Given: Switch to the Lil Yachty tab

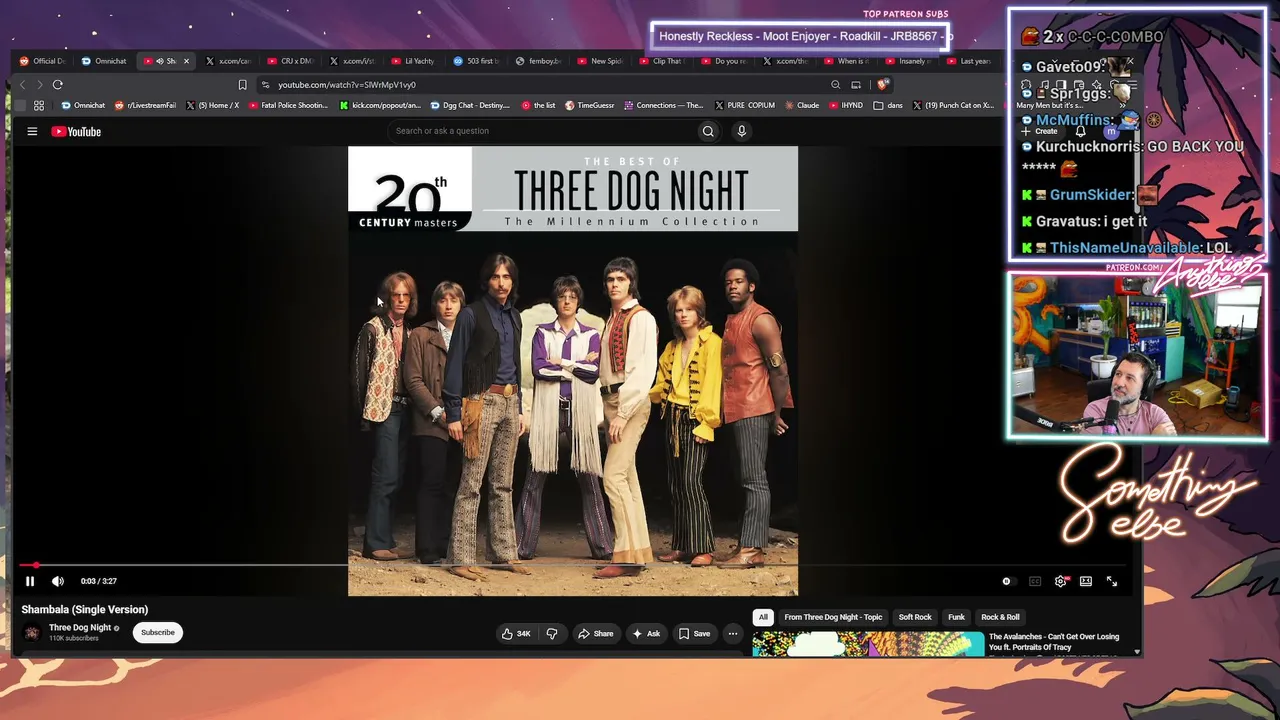Looking at the screenshot, I should tap(414, 61).
